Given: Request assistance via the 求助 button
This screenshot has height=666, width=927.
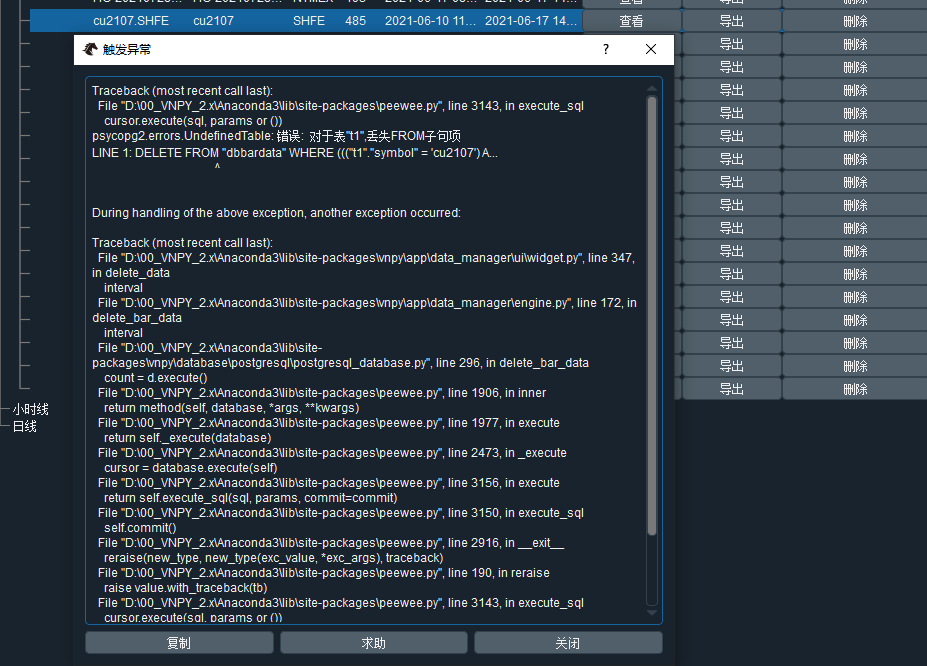Looking at the screenshot, I should (373, 641).
